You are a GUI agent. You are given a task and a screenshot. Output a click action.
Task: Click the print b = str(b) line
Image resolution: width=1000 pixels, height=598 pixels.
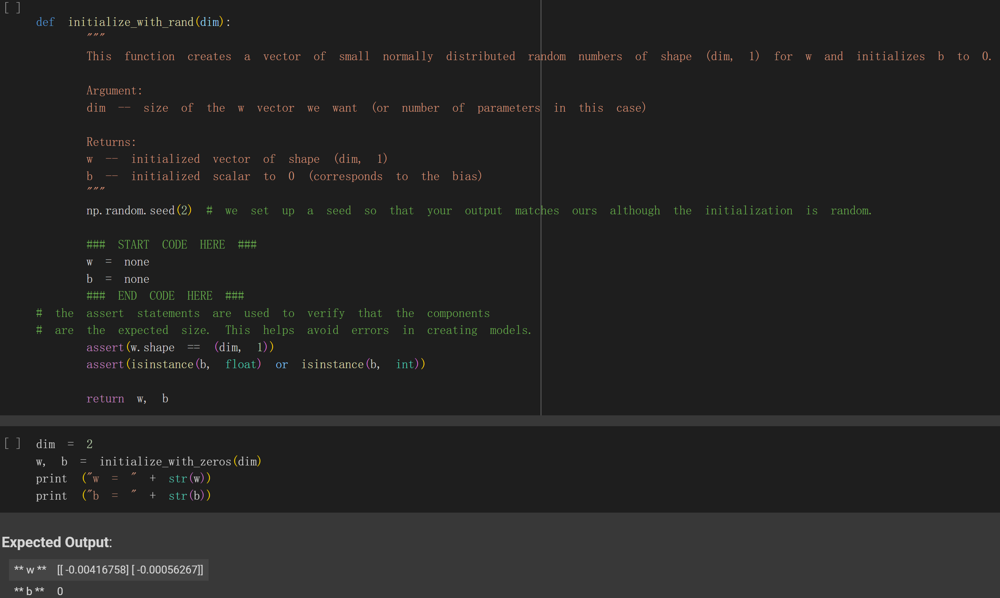coord(123,496)
